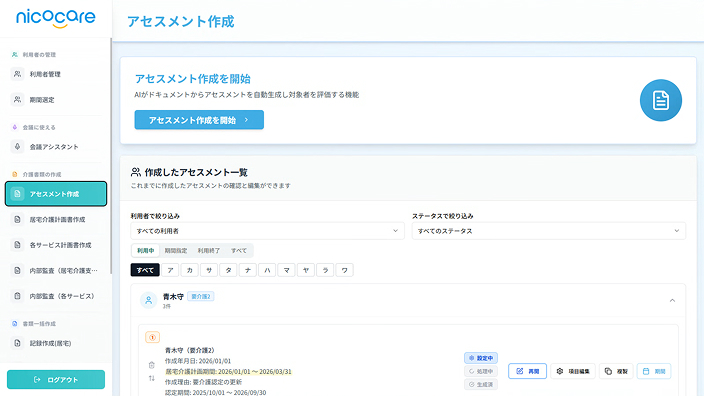Filter by kana カ
This screenshot has height=396, width=704.
tap(189, 270)
